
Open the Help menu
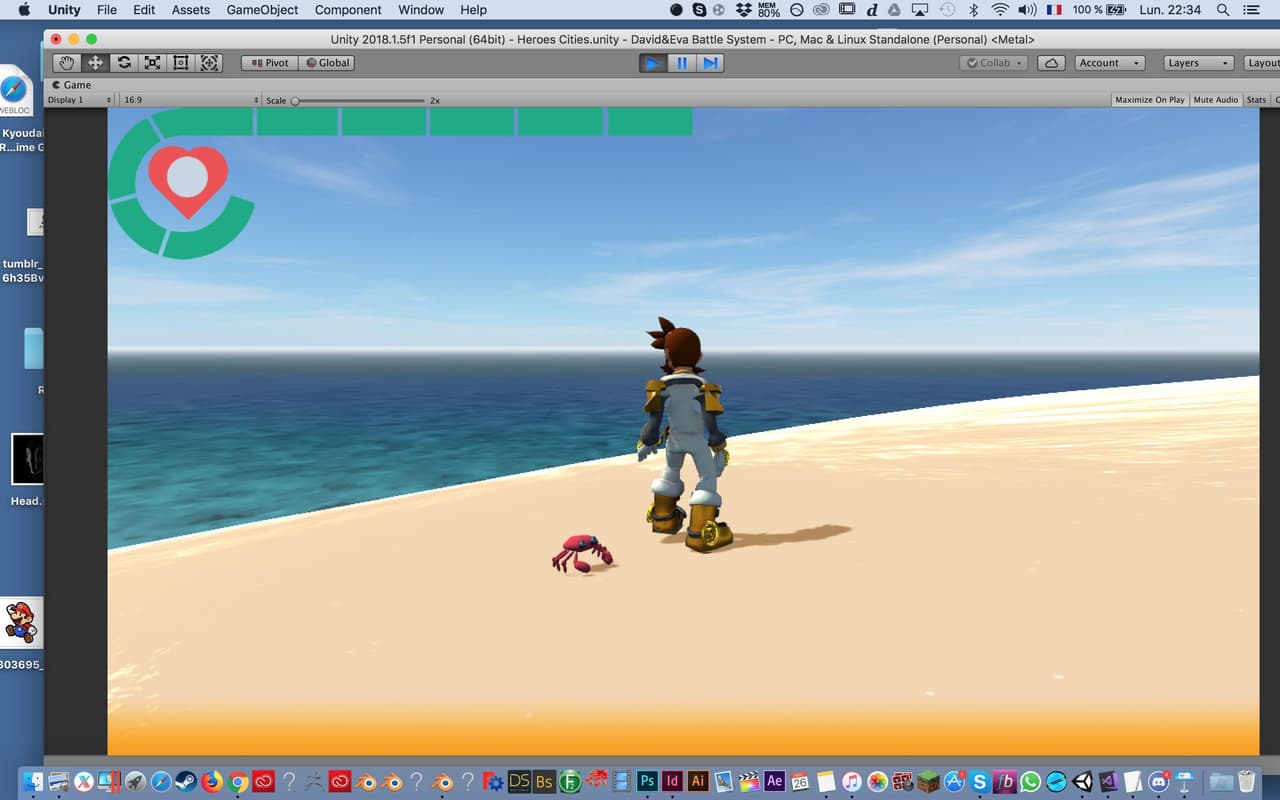(x=473, y=10)
